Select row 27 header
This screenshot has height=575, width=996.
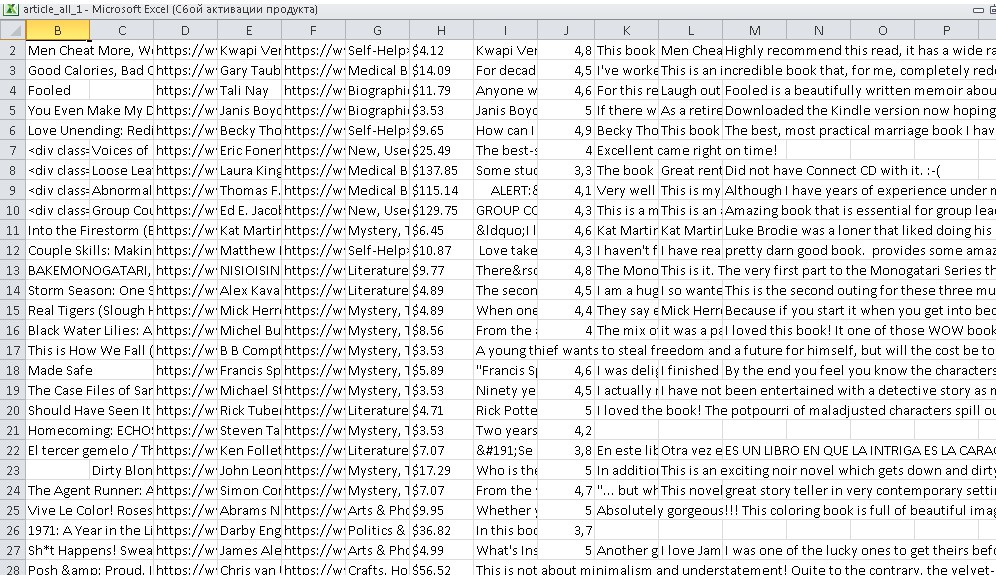pos(13,551)
